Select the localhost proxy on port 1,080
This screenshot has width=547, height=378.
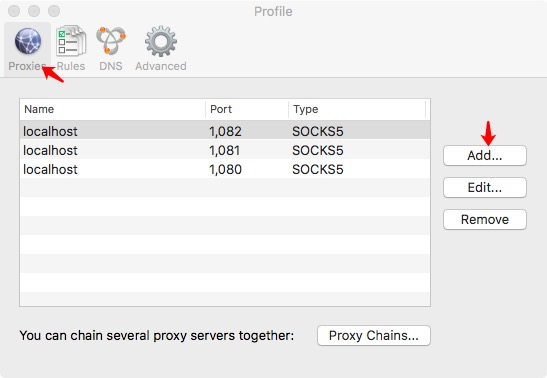pyautogui.click(x=225, y=169)
